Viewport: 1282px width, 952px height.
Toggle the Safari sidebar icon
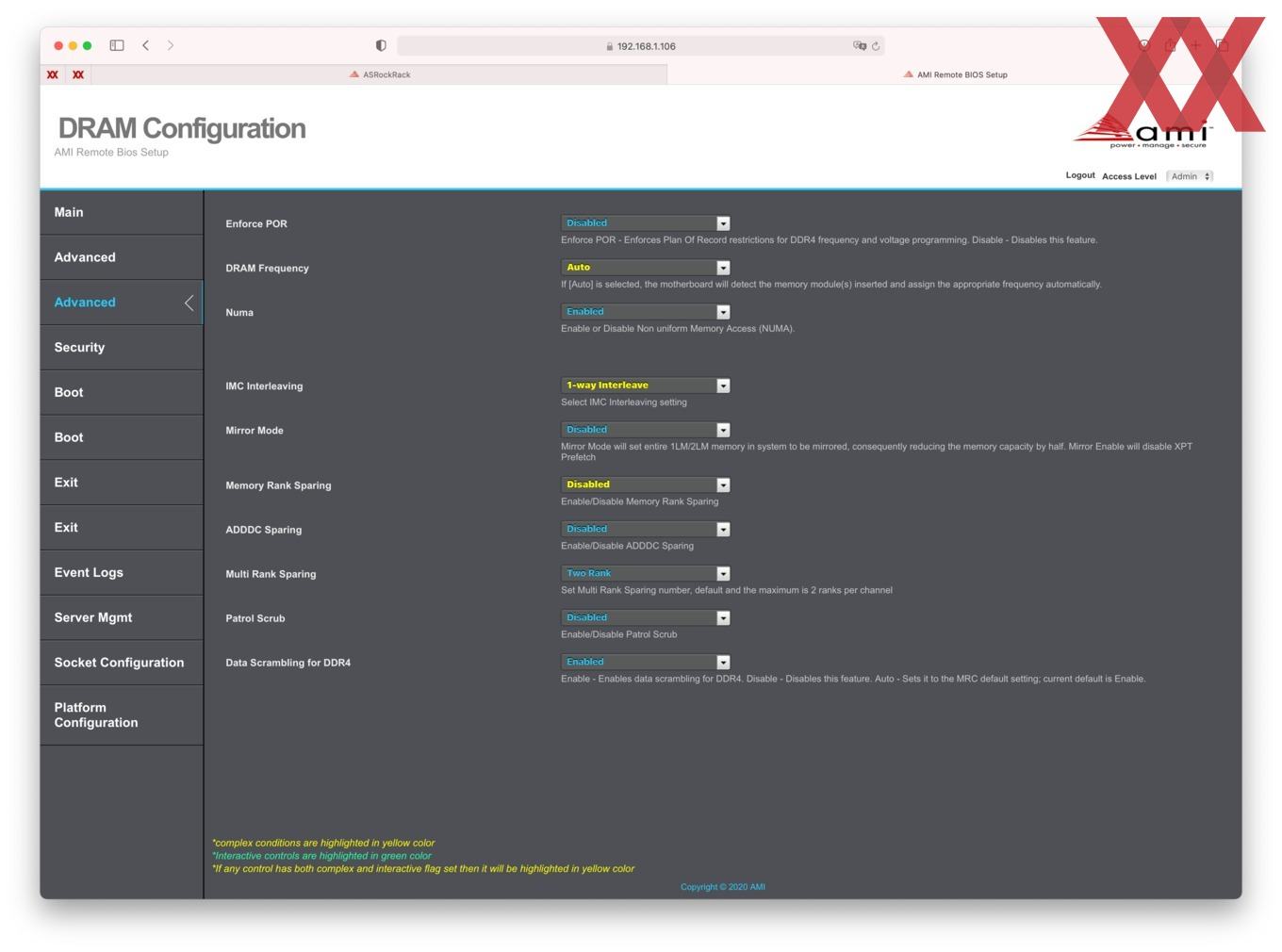pyautogui.click(x=117, y=45)
